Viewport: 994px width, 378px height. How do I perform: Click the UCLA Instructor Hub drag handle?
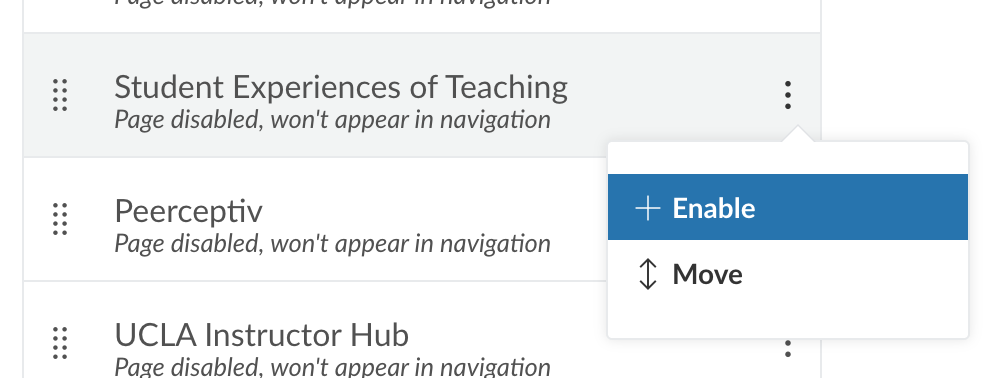tap(60, 343)
